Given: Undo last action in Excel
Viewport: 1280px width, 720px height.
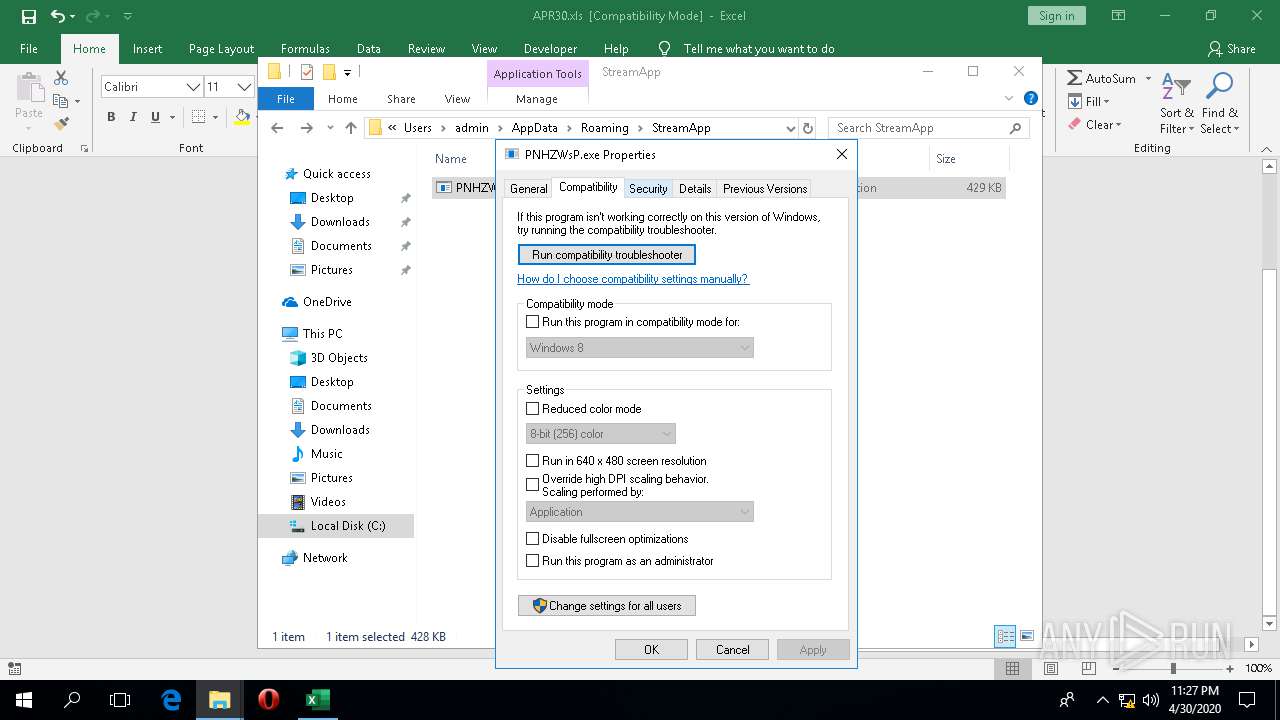Looking at the screenshot, I should pyautogui.click(x=58, y=16).
